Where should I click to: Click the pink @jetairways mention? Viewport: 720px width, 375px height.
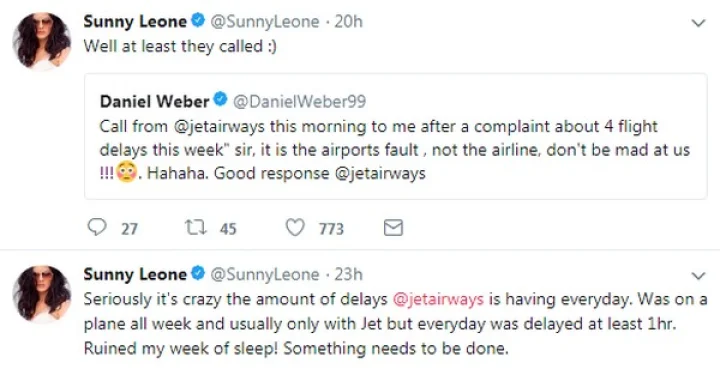pyautogui.click(x=438, y=299)
